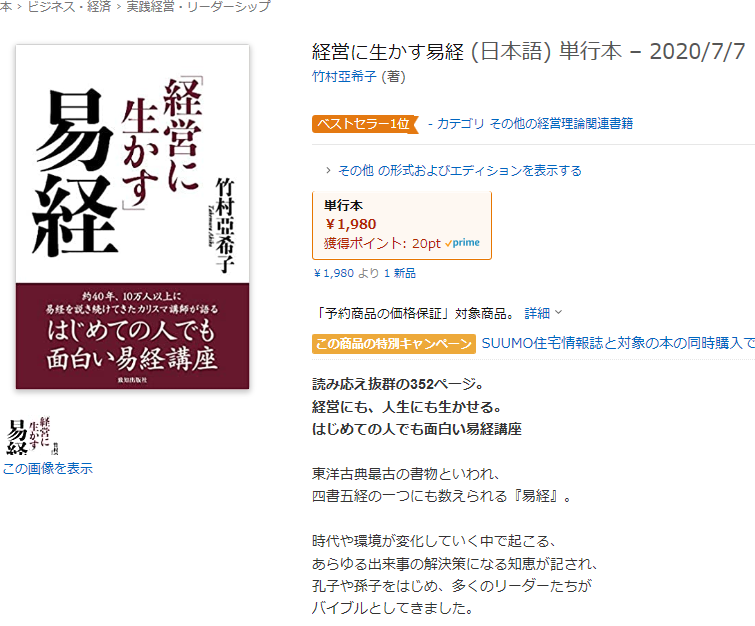Click the この商品の特別キャンペーン orange label
Image resolution: width=755 pixels, height=626 pixels.
coord(394,344)
